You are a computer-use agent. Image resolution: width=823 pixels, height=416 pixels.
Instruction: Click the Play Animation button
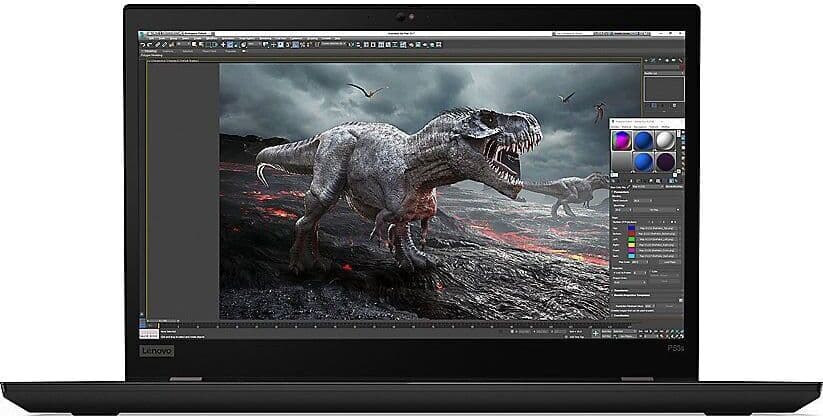point(651,332)
